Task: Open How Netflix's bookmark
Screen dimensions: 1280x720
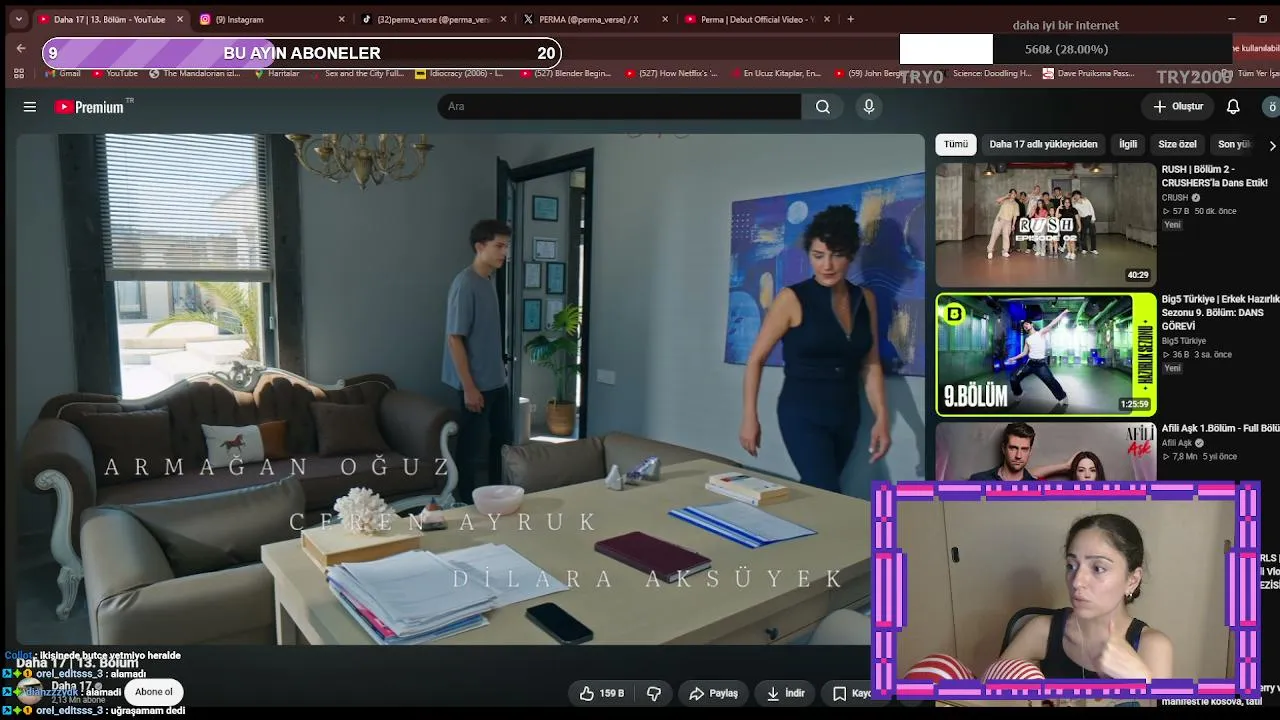Action: [x=671, y=73]
